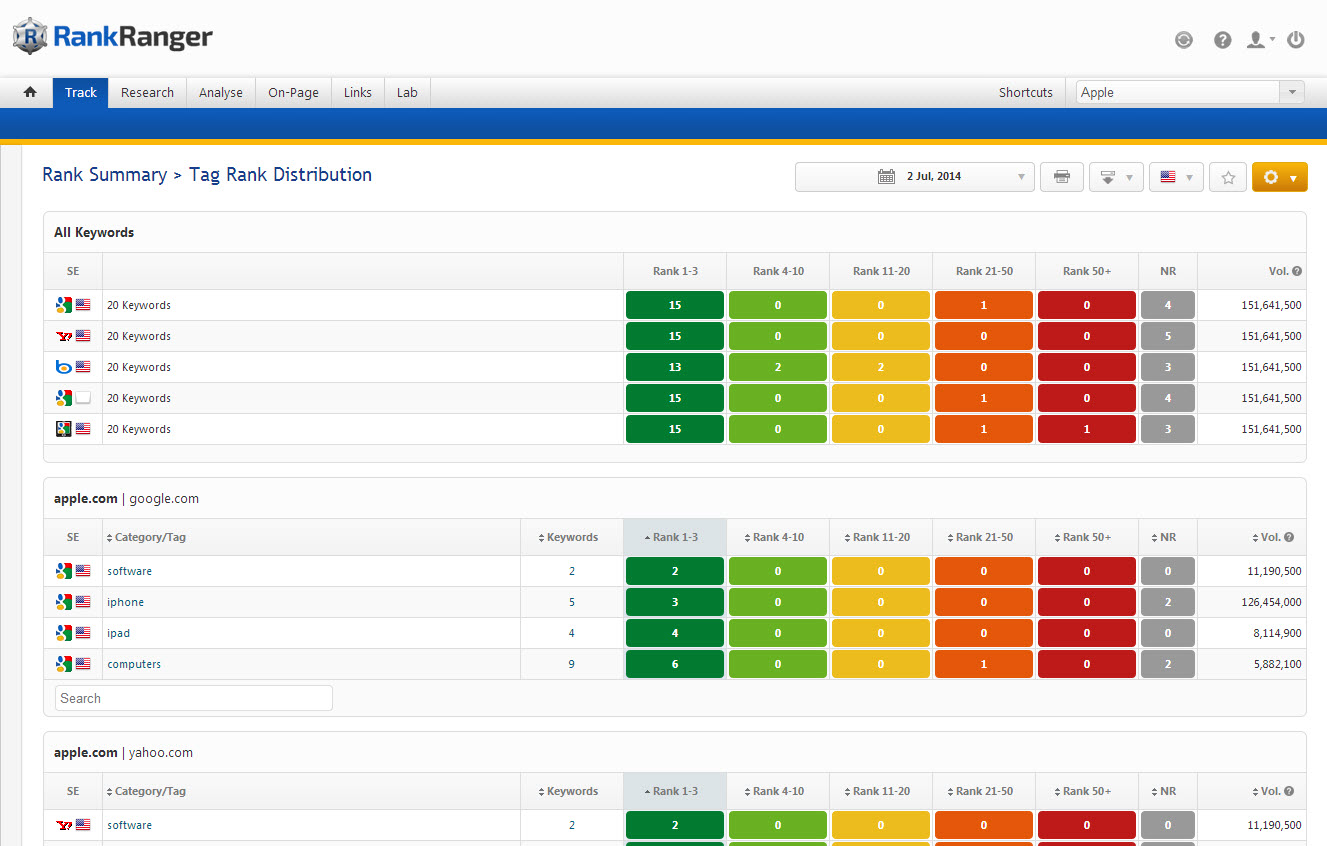Viewport: 1327px width, 846px height.
Task: Click the sync refresh icon in header
Action: [x=1184, y=40]
